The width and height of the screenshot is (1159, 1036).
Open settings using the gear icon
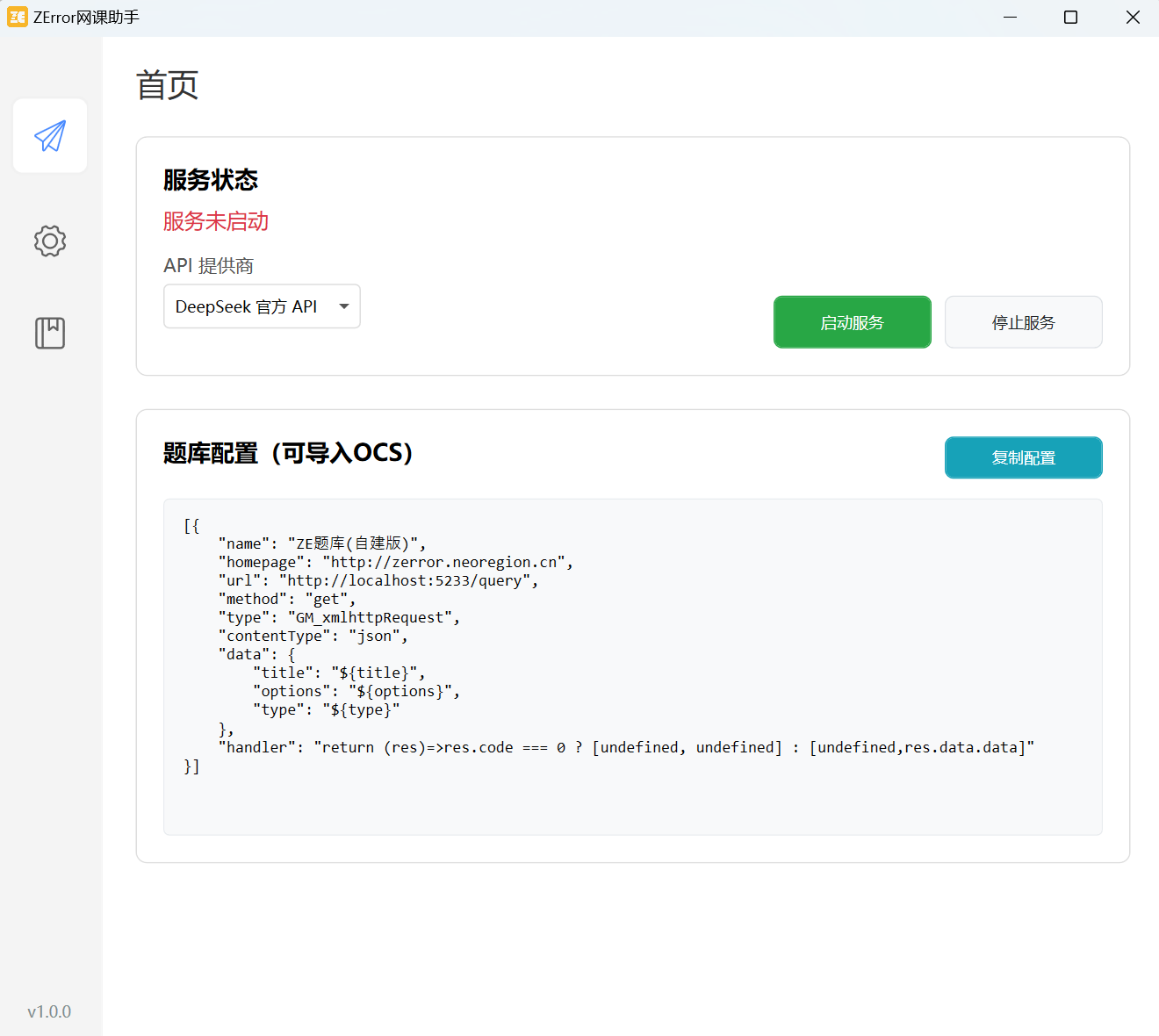tap(49, 241)
